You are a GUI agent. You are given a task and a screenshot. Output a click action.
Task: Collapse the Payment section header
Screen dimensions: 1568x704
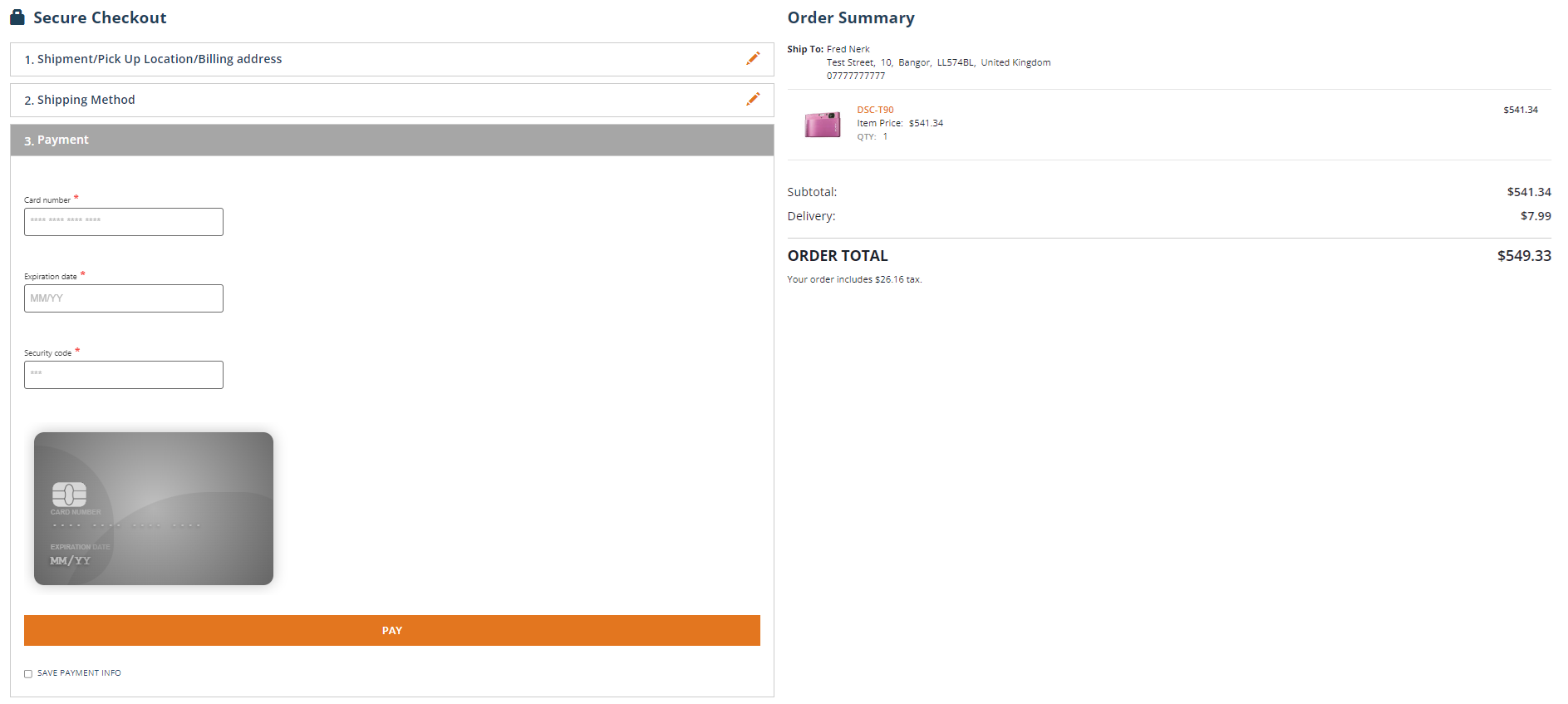[x=62, y=140]
